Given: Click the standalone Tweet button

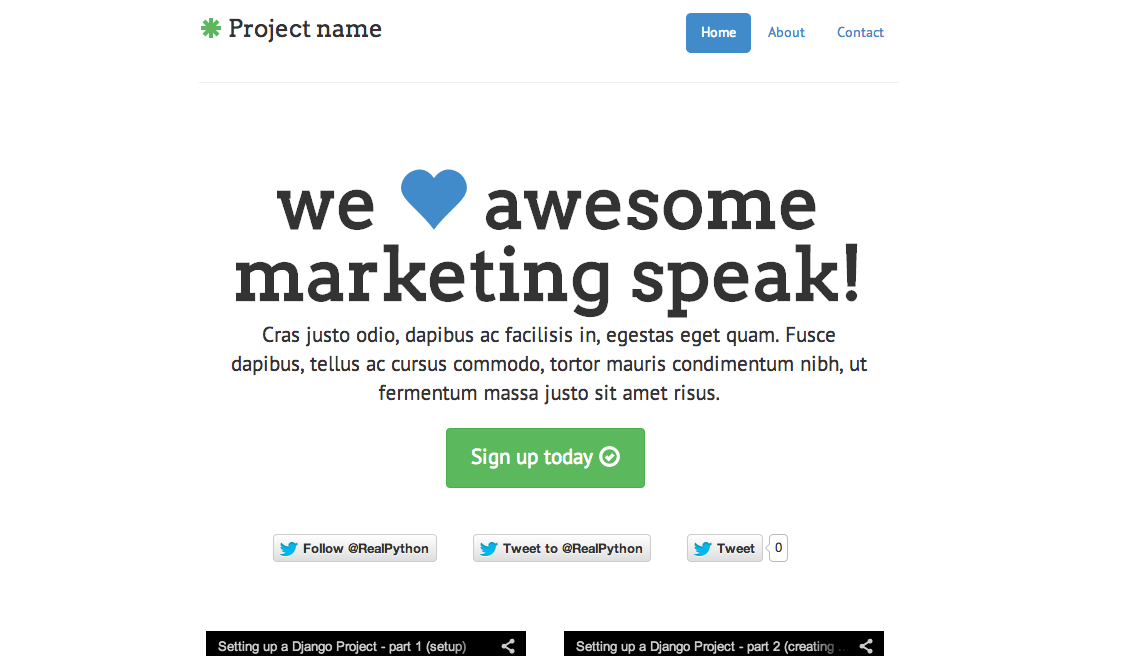Looking at the screenshot, I should coord(725,548).
